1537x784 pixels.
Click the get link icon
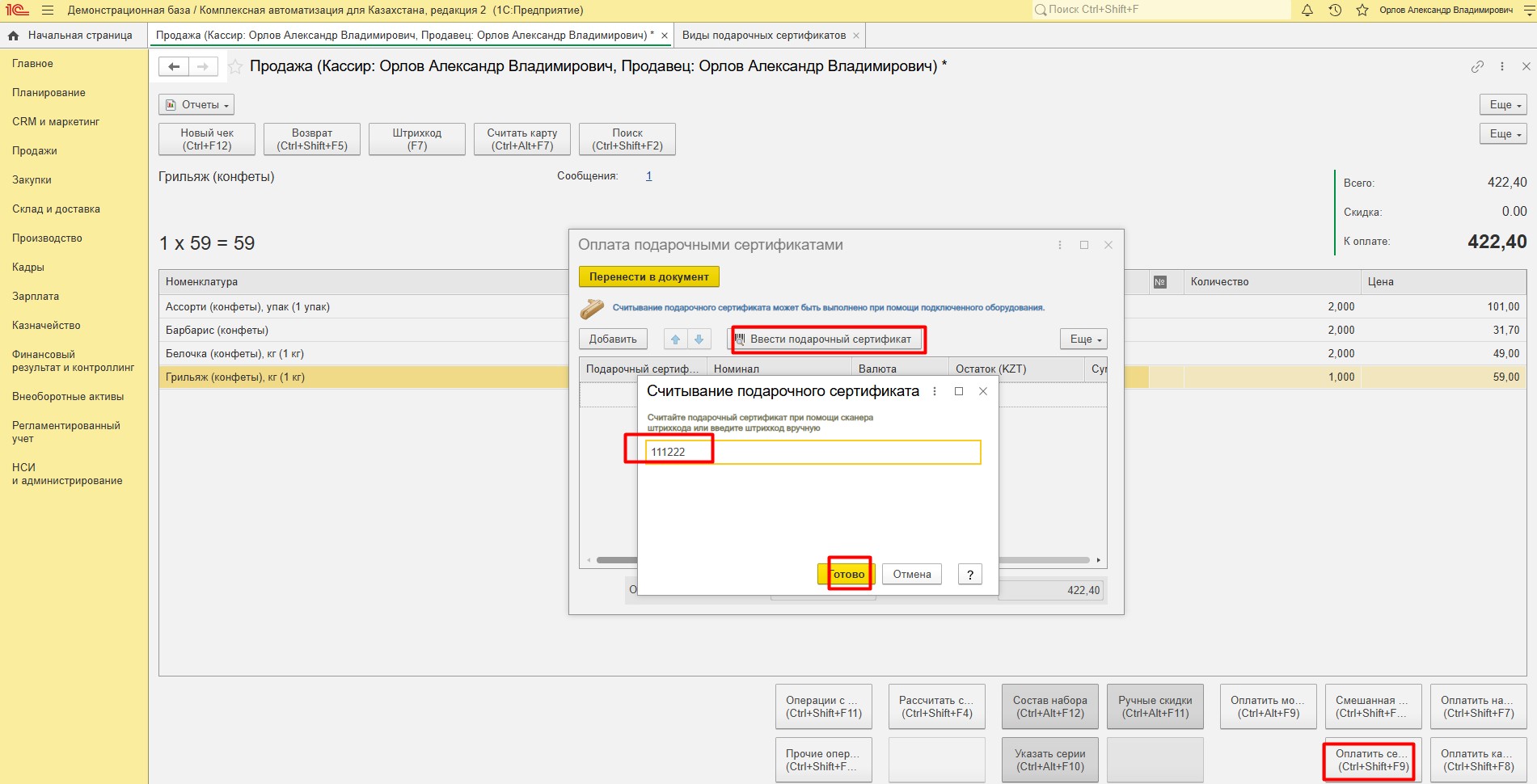[1477, 66]
